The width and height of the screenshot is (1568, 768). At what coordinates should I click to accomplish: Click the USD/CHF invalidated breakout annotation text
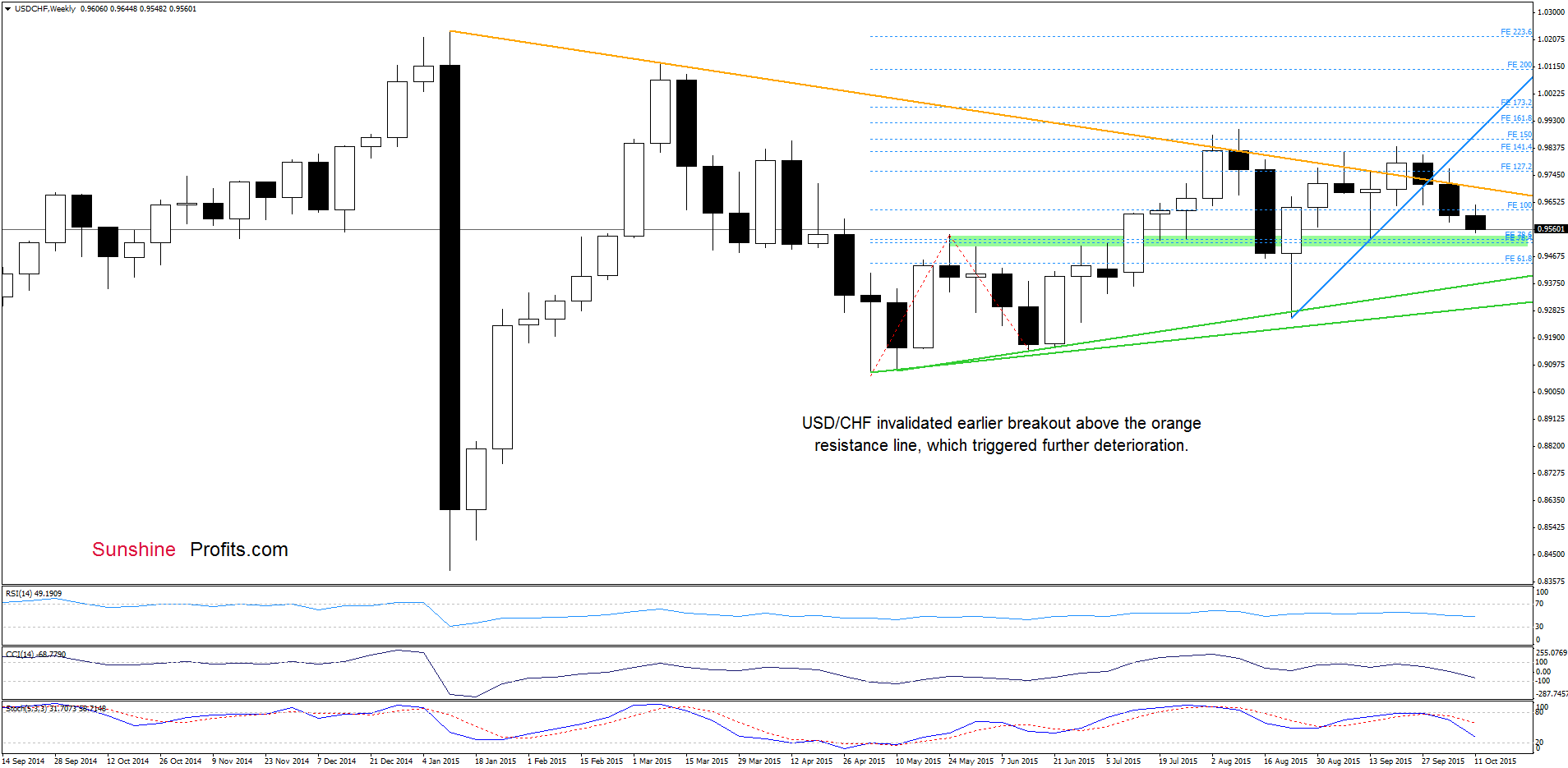click(x=1001, y=434)
